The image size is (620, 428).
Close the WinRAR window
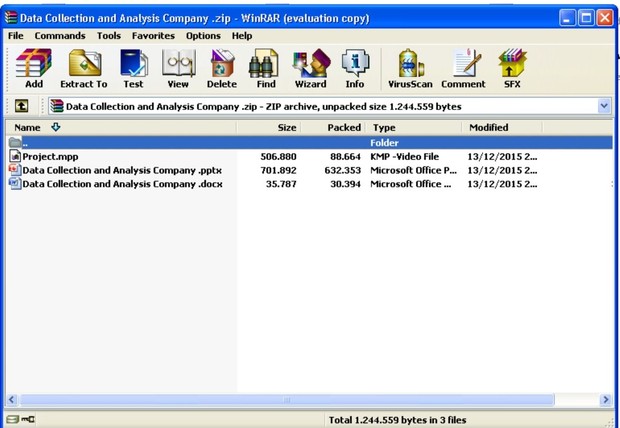click(x=605, y=18)
